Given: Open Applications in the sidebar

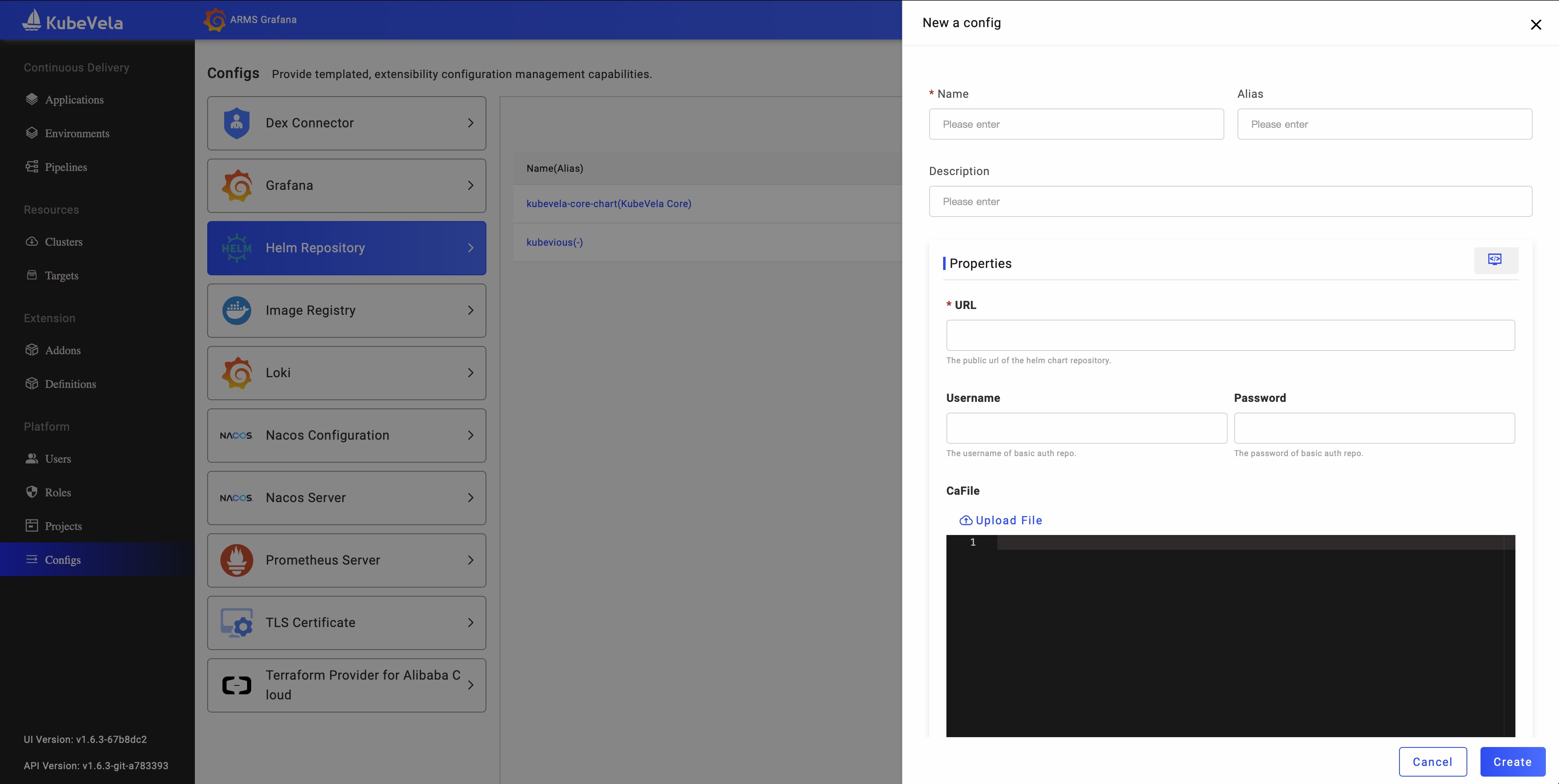Looking at the screenshot, I should point(74,100).
